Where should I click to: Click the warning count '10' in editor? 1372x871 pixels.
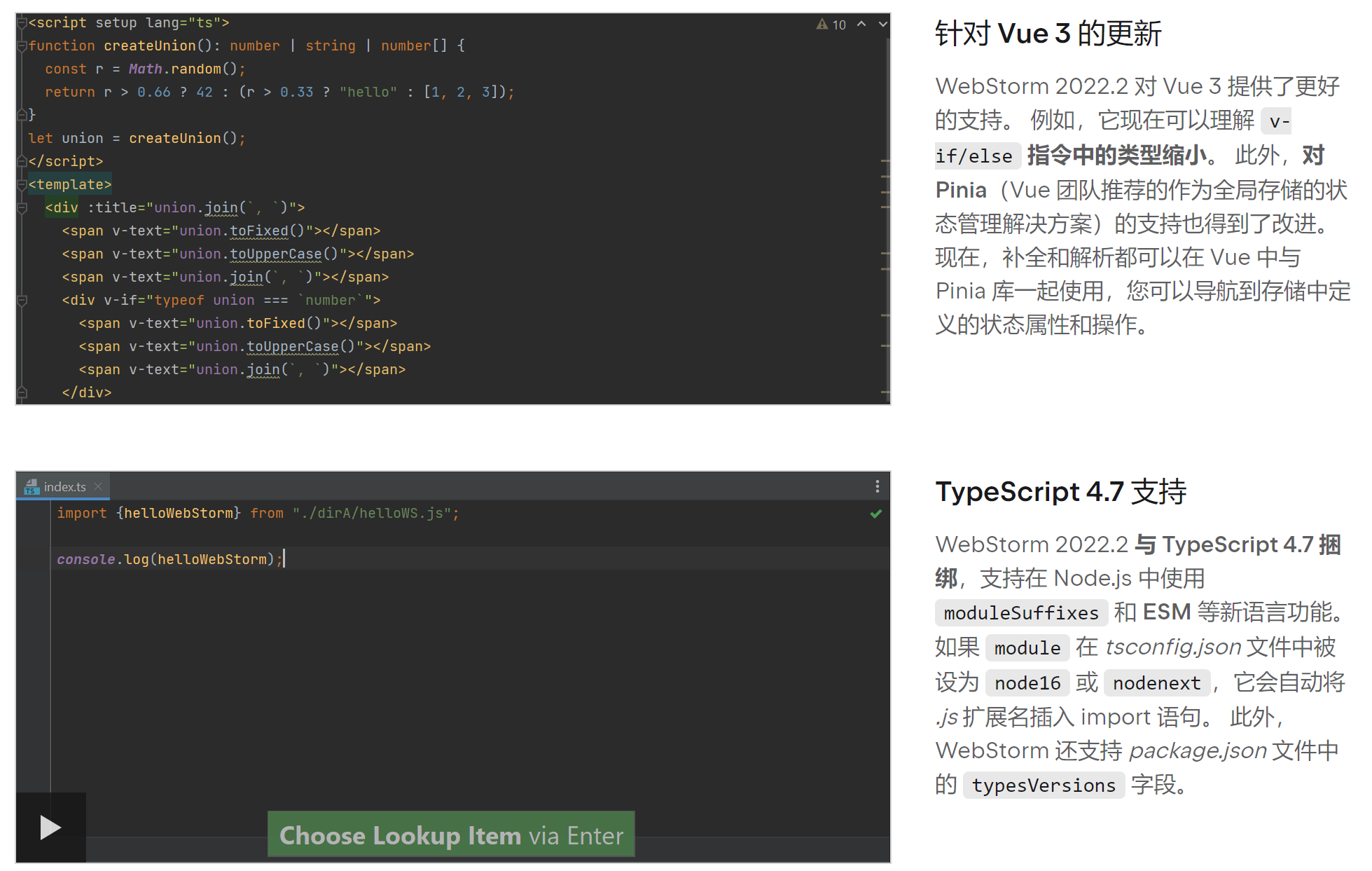point(839,25)
